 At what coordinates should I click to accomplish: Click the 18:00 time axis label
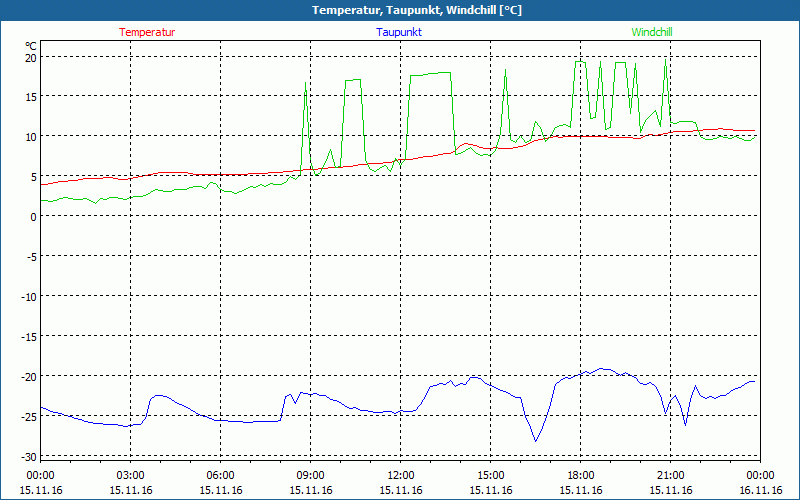tap(581, 476)
